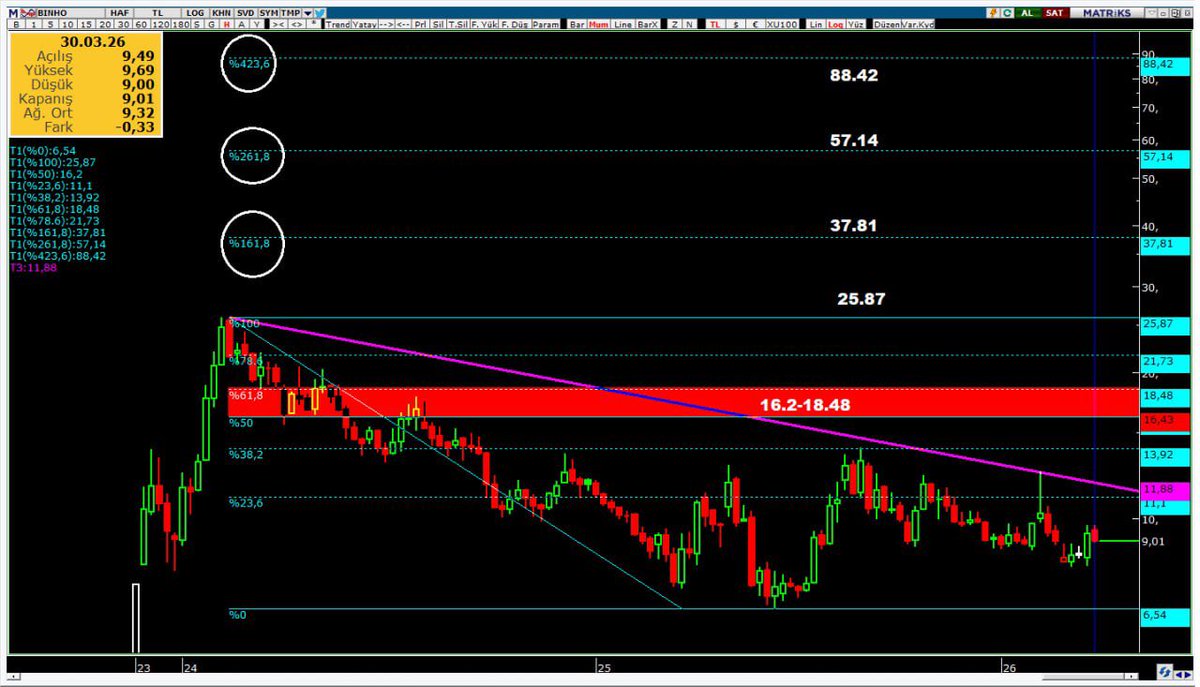Click the Düzen button
This screenshot has height=687, width=1200.
(886, 24)
